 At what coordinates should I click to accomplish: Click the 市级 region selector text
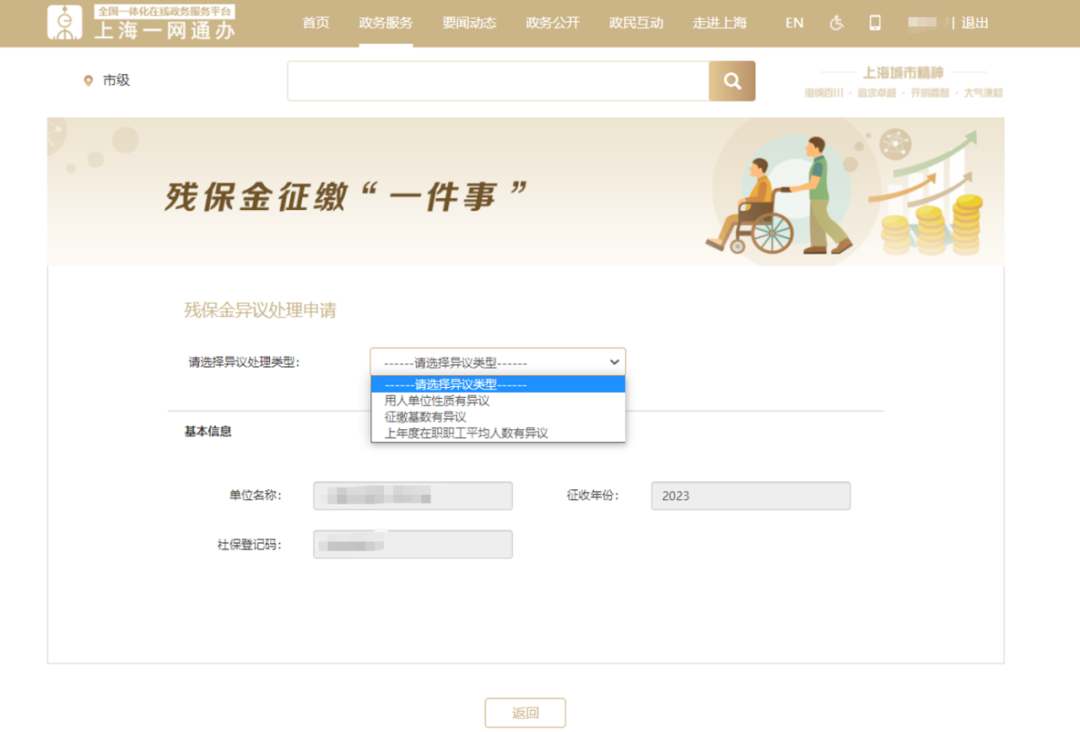[116, 81]
